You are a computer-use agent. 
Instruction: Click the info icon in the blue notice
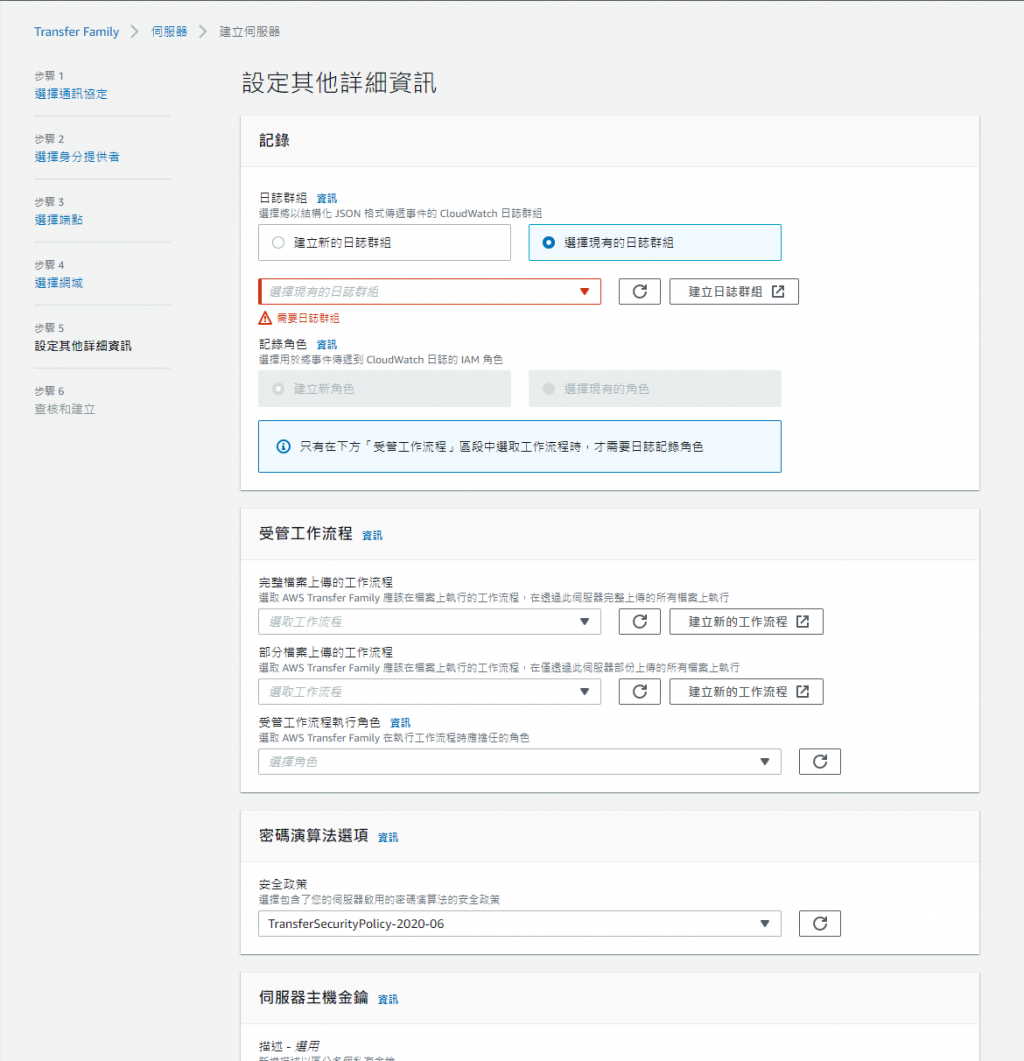point(284,447)
